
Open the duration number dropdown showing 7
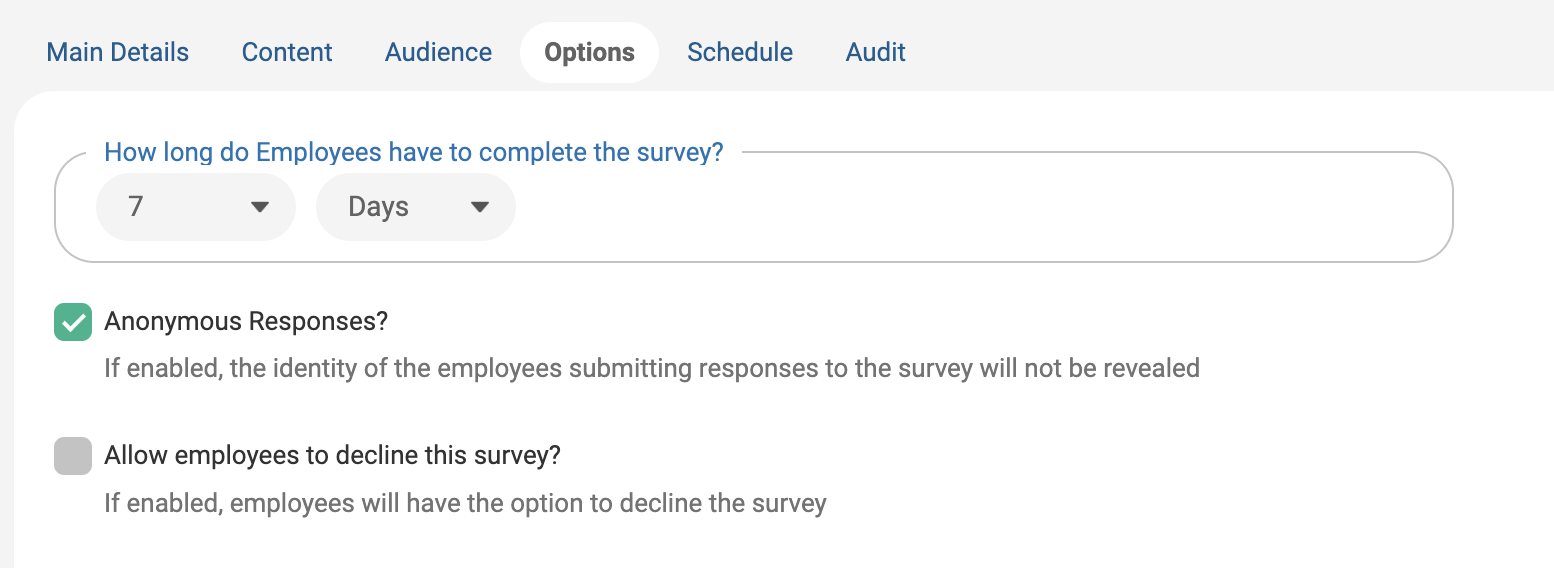coord(180,207)
